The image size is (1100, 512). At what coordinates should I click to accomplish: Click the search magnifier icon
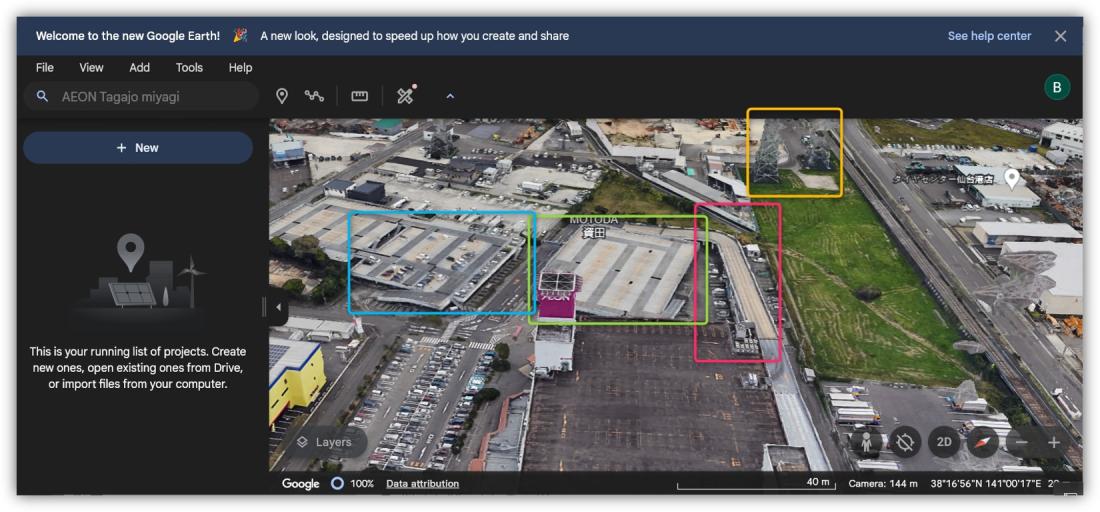(x=42, y=97)
